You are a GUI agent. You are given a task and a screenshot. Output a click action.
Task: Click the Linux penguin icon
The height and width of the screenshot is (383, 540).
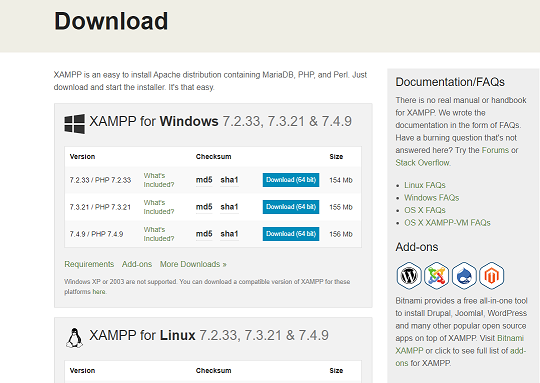pyautogui.click(x=74, y=338)
